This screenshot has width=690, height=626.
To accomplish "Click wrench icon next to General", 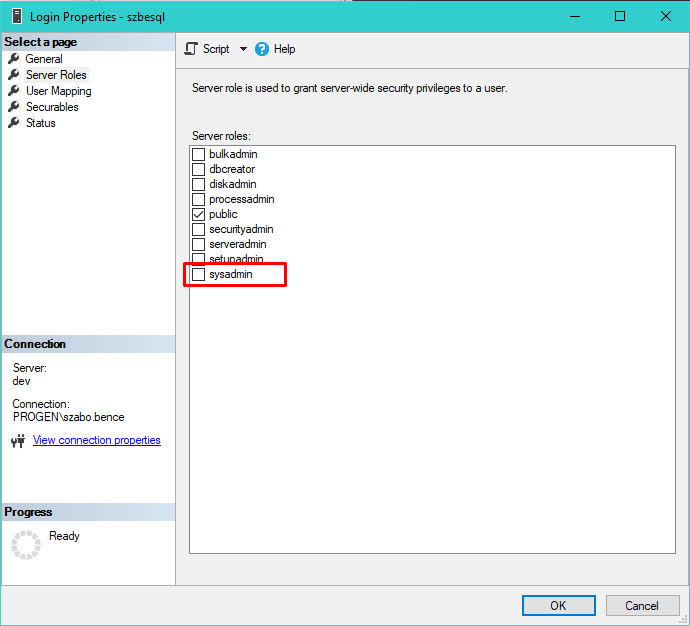I will 14,59.
